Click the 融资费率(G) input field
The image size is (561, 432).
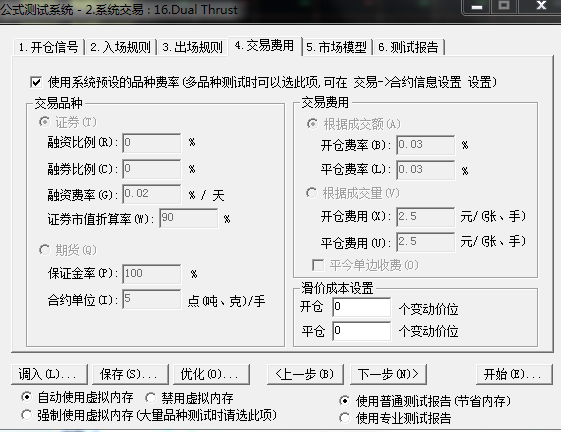coord(152,194)
